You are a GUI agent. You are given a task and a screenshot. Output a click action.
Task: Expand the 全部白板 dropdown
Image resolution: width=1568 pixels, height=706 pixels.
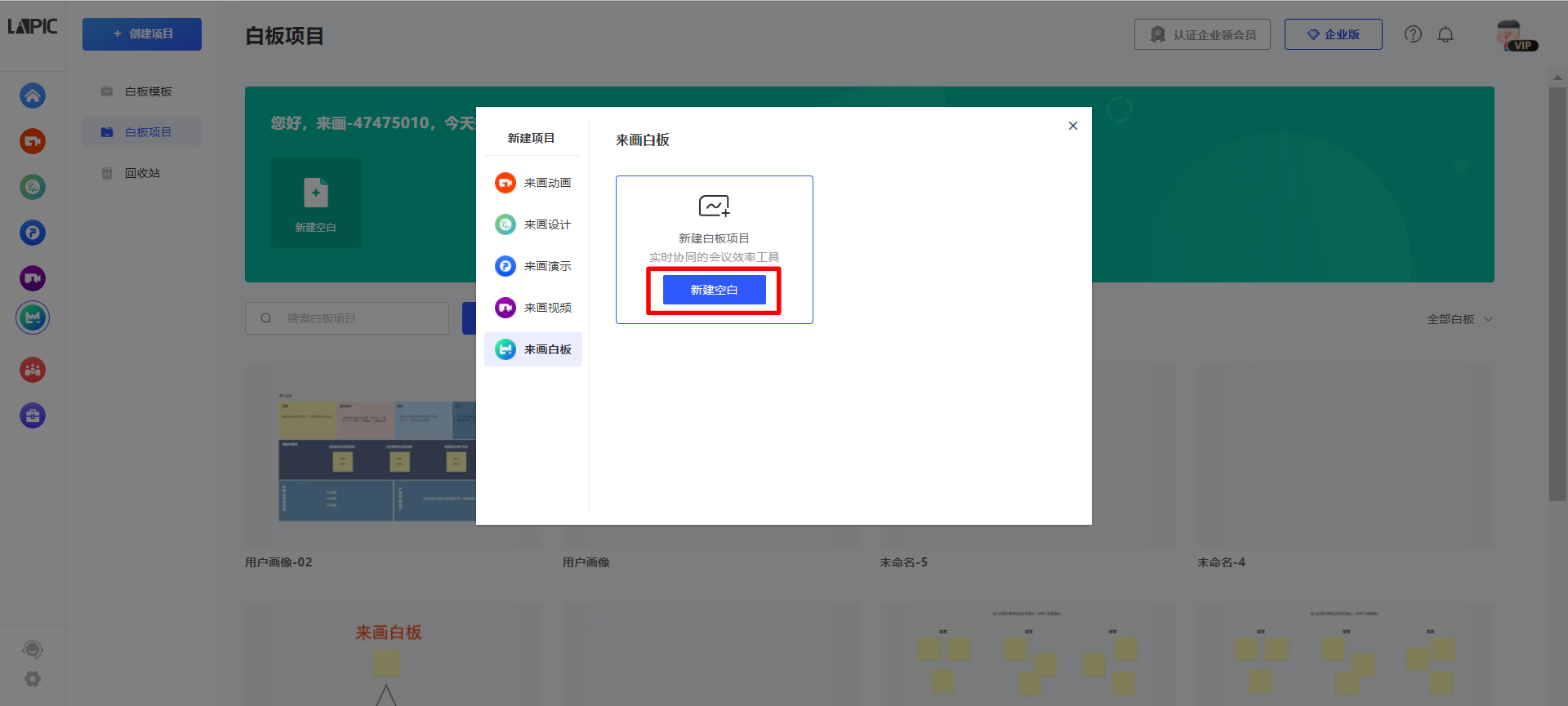pyautogui.click(x=1459, y=319)
